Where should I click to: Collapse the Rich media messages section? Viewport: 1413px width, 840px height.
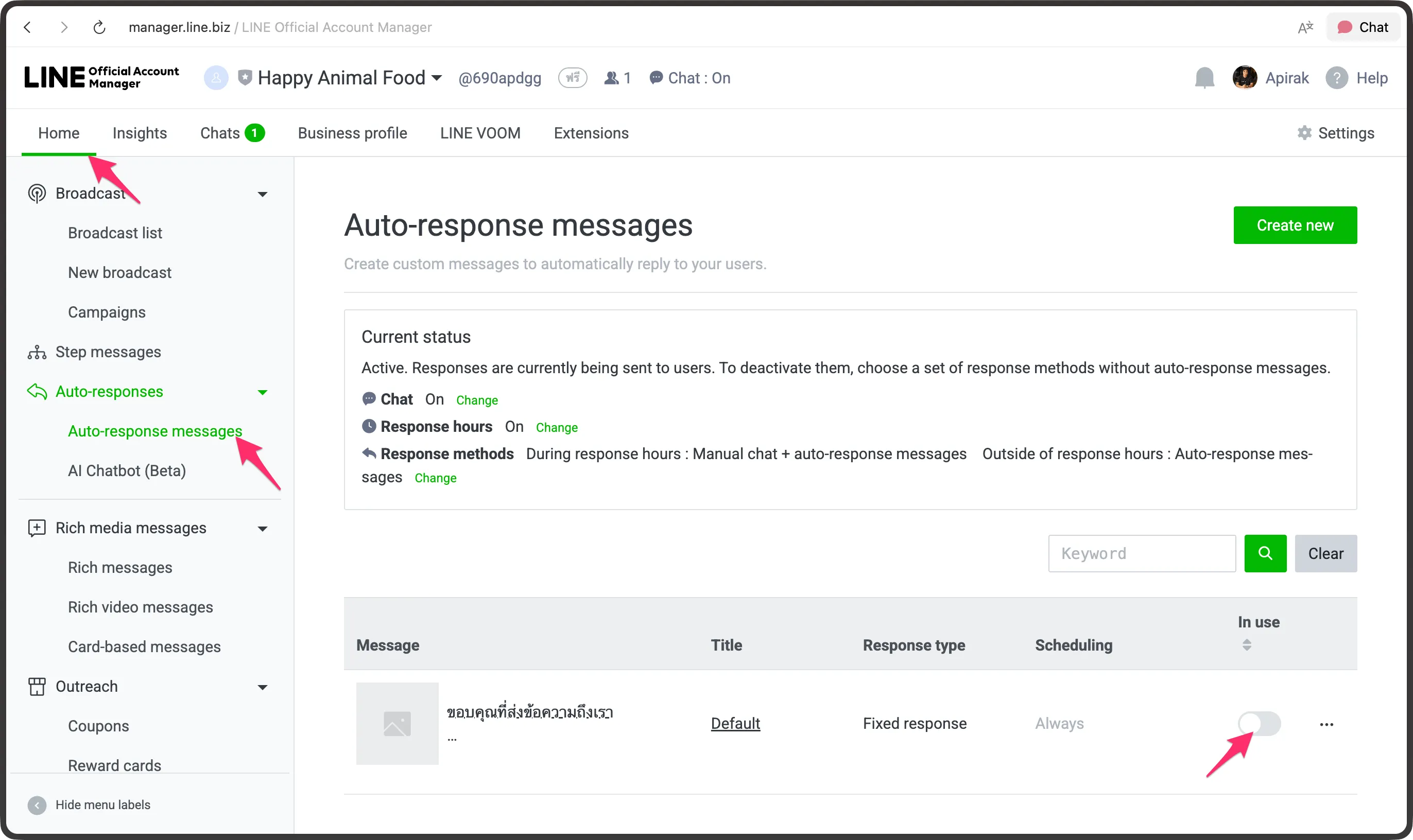tap(262, 528)
